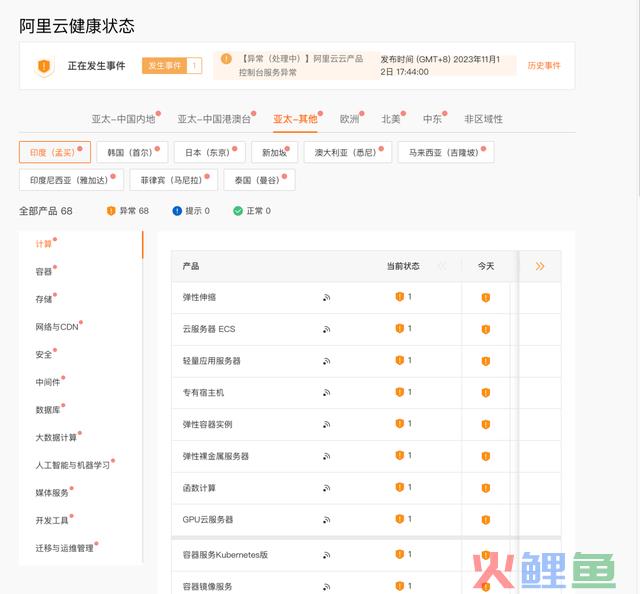Click today's status shield for 弹性伸缩
640x594 pixels.
[486, 298]
